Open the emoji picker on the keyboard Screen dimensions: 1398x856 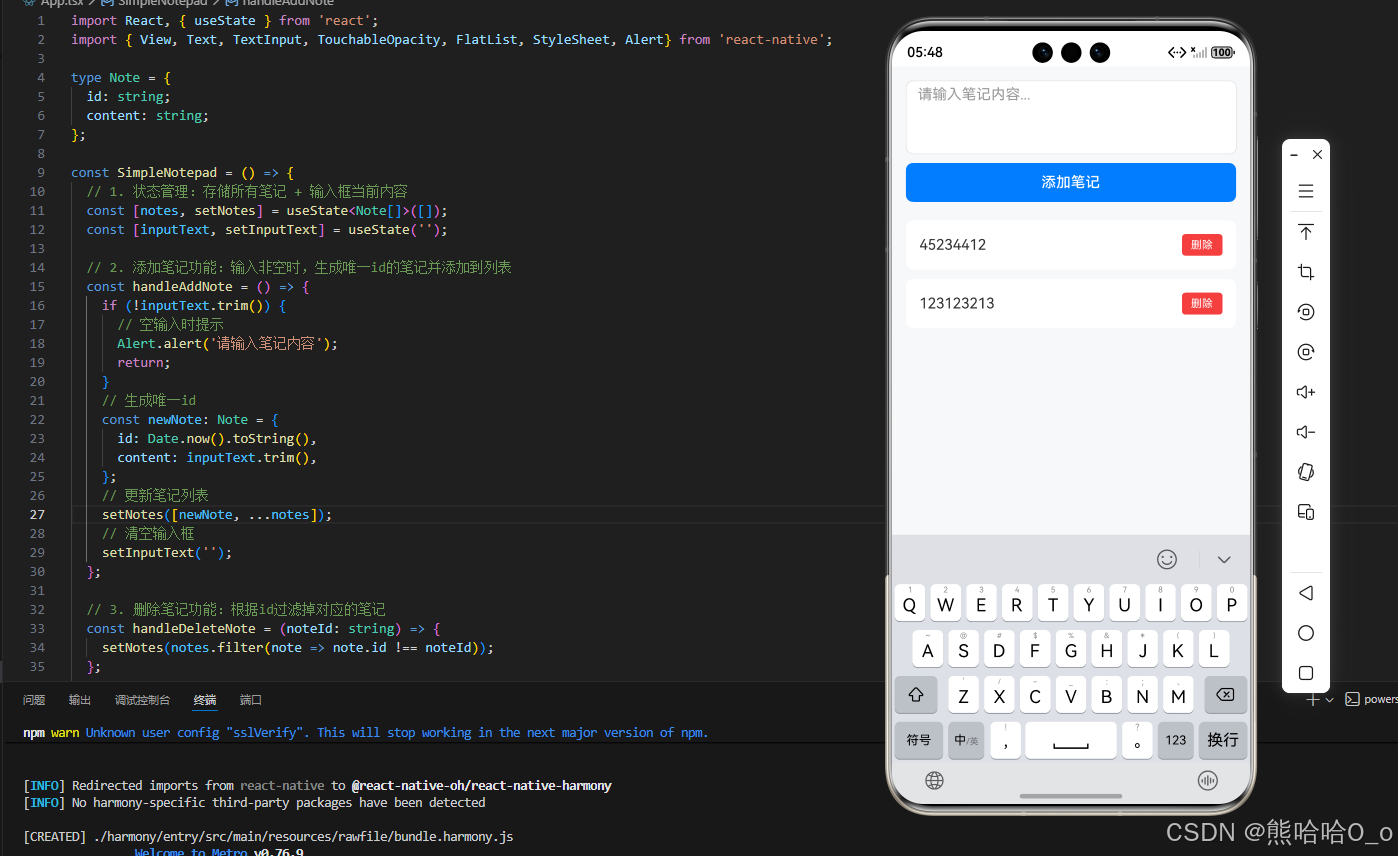pos(1167,559)
